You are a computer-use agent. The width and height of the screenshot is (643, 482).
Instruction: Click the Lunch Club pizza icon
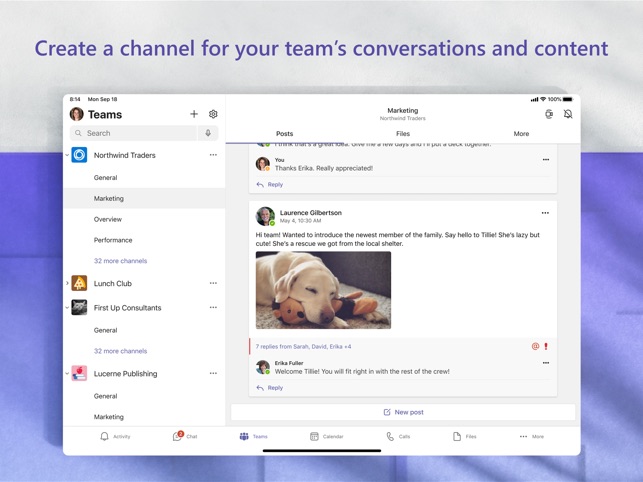click(x=79, y=283)
